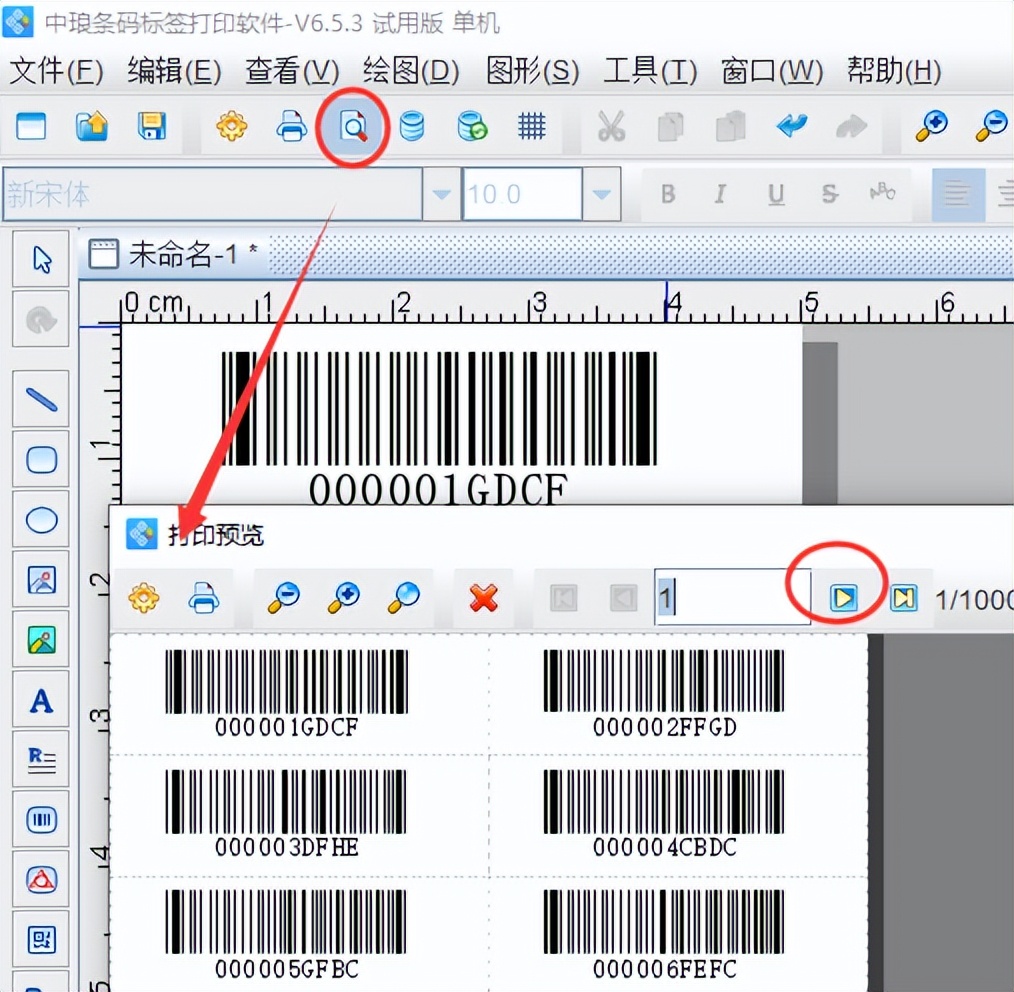Click the Redo gray arrow icon

[851, 125]
